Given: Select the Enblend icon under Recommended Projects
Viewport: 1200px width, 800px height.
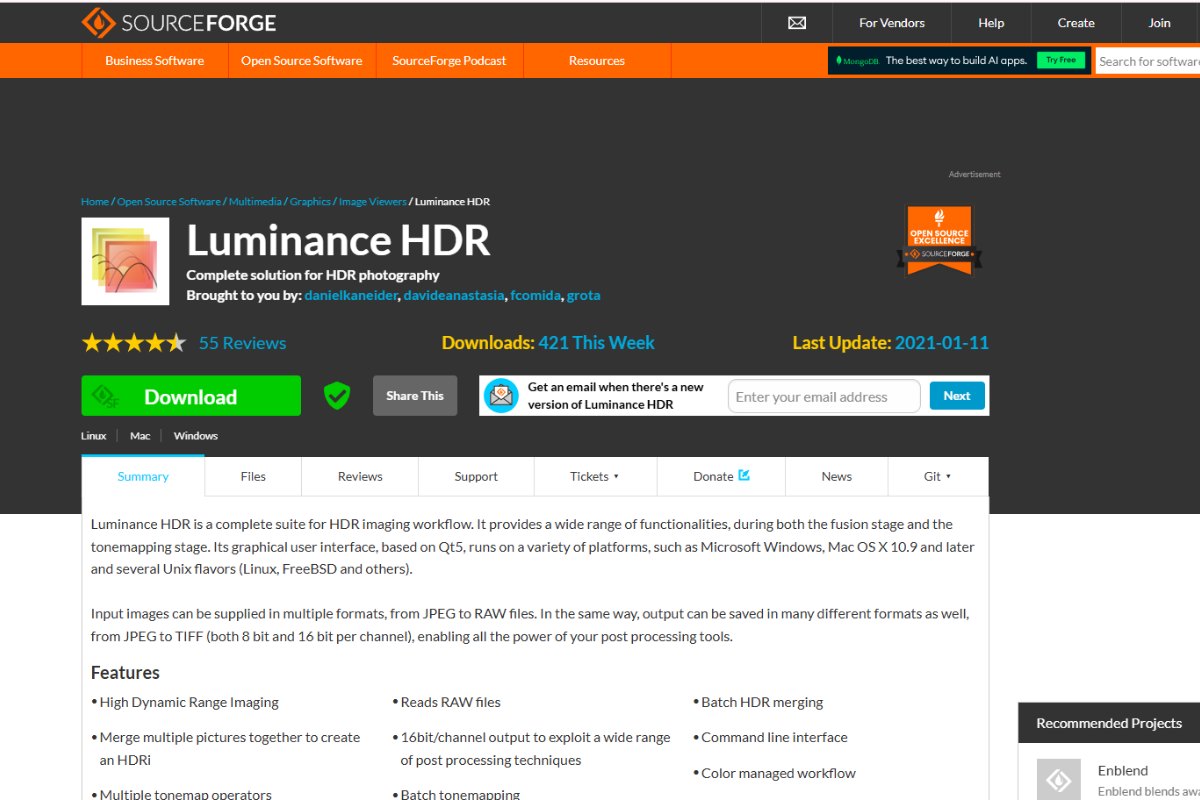Looking at the screenshot, I should point(1058,779).
